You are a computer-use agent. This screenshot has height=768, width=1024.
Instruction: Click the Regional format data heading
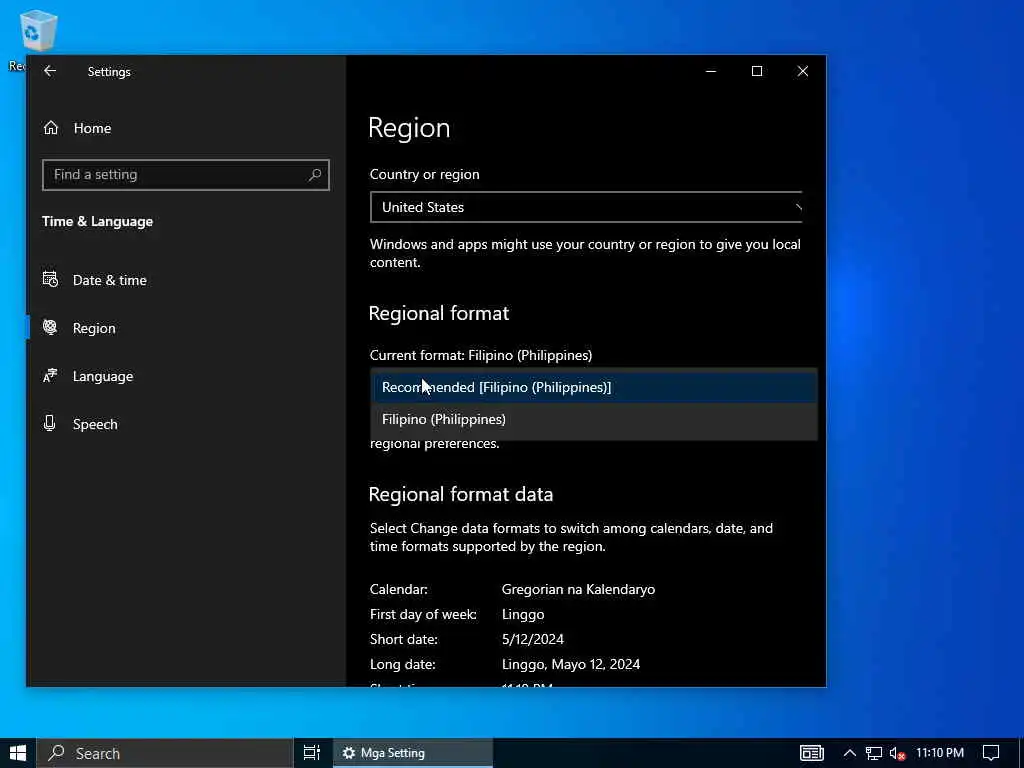coord(461,494)
